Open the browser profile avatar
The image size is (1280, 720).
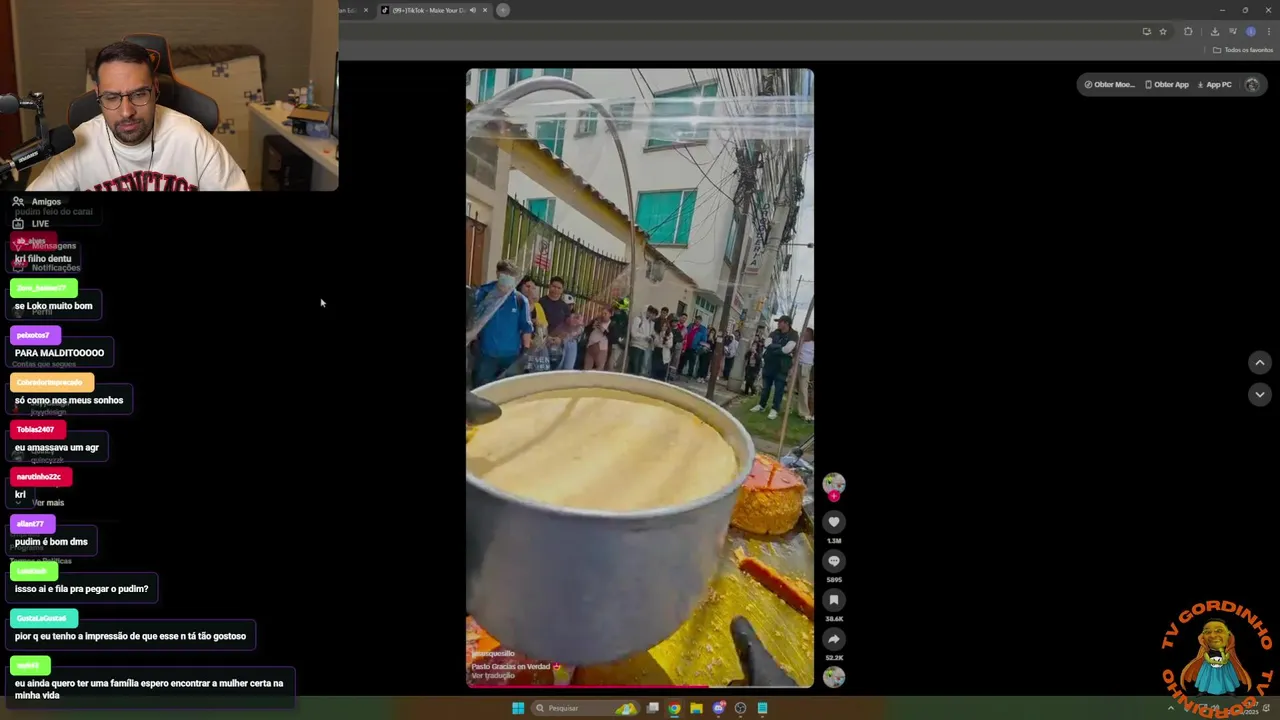click(x=1251, y=31)
